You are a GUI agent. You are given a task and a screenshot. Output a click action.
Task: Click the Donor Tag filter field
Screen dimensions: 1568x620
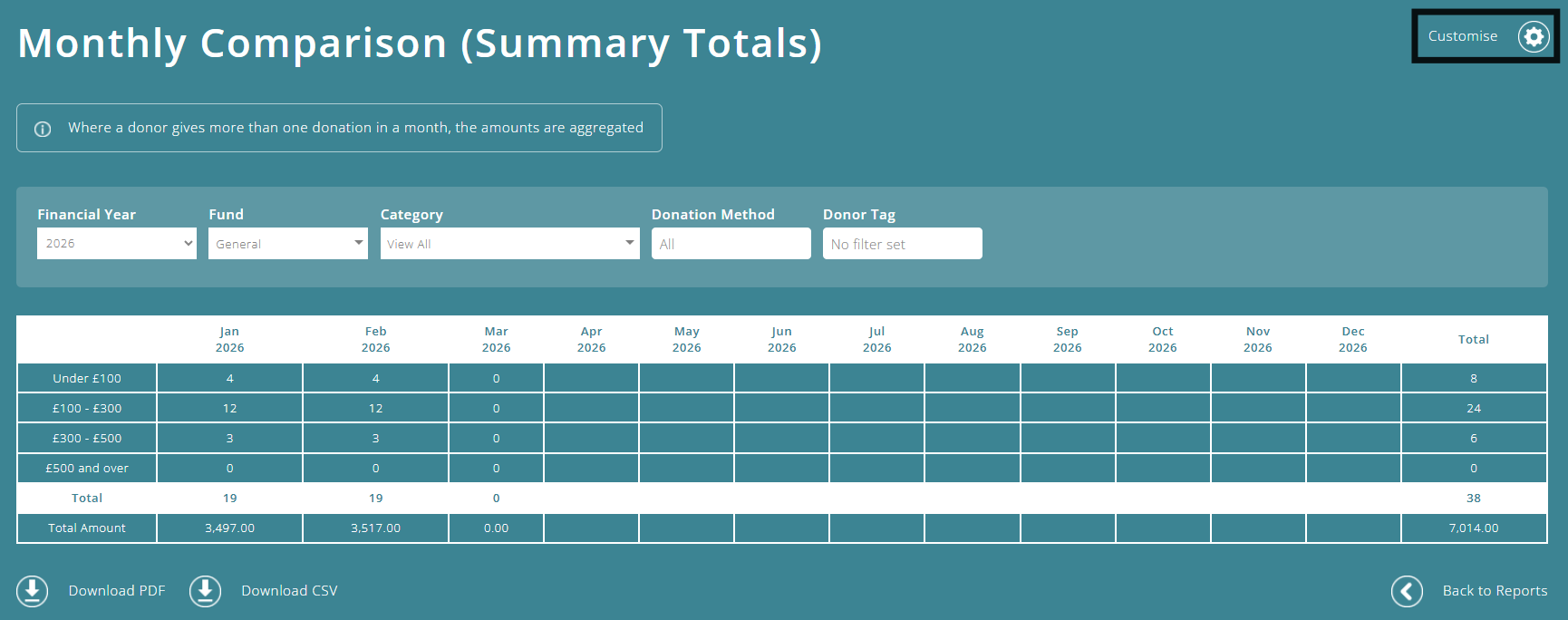pos(903,243)
